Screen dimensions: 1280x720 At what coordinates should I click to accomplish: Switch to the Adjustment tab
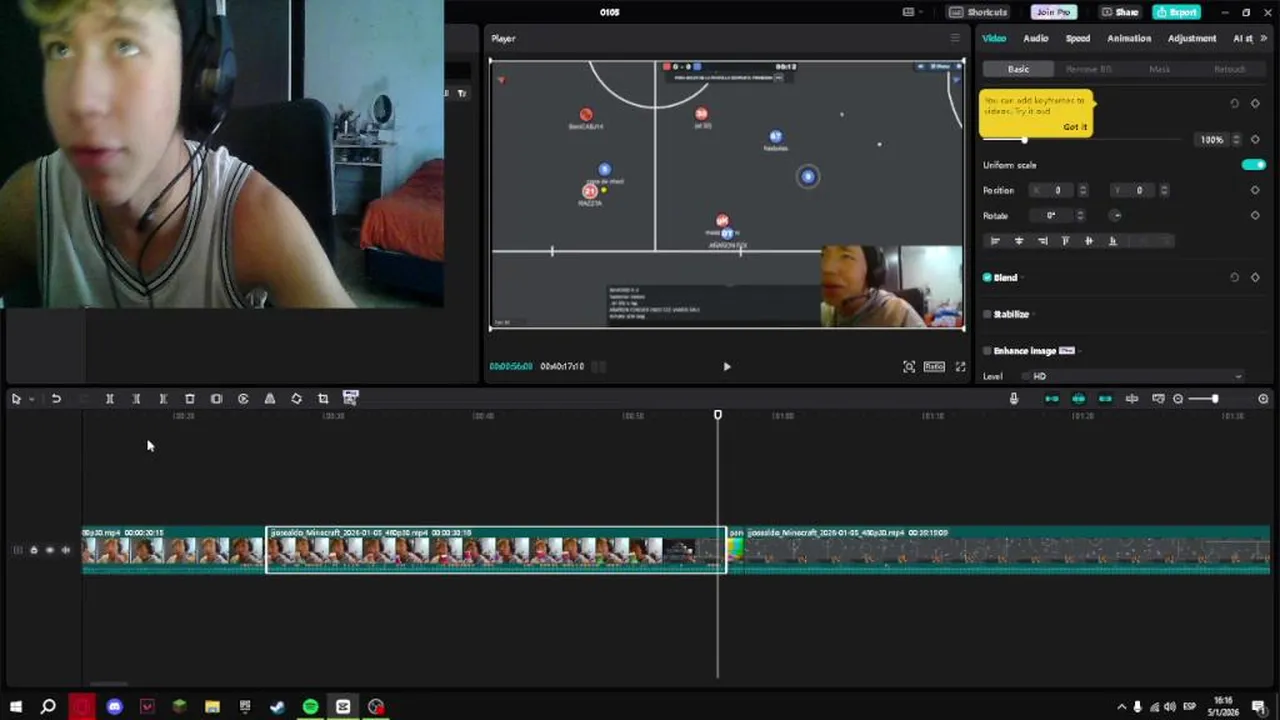coord(1192,39)
